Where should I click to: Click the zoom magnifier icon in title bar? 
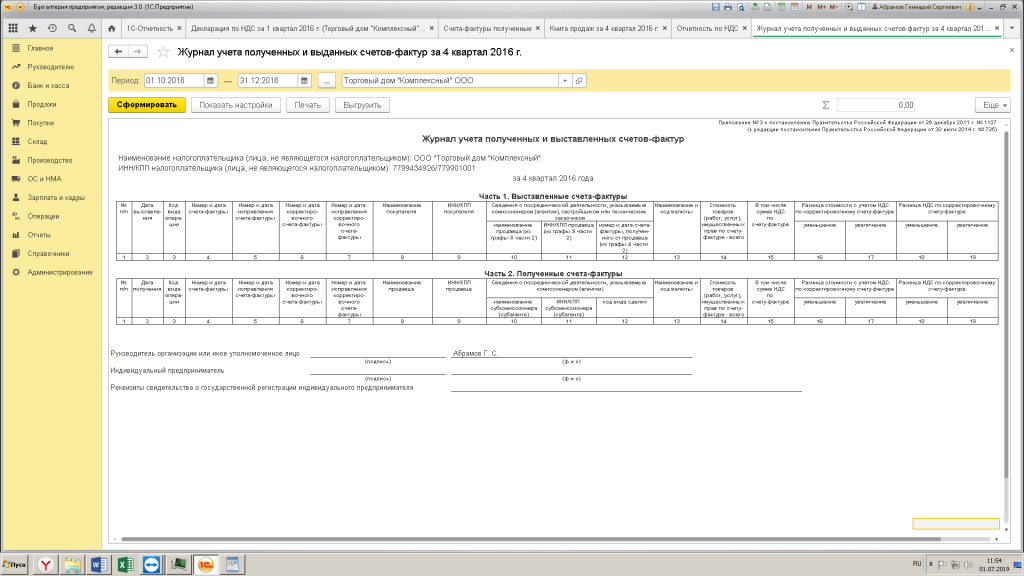tap(848, 7)
